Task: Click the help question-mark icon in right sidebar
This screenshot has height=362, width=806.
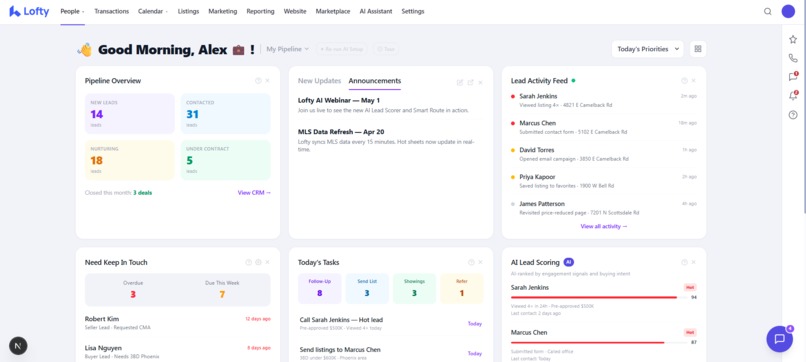Action: [793, 115]
